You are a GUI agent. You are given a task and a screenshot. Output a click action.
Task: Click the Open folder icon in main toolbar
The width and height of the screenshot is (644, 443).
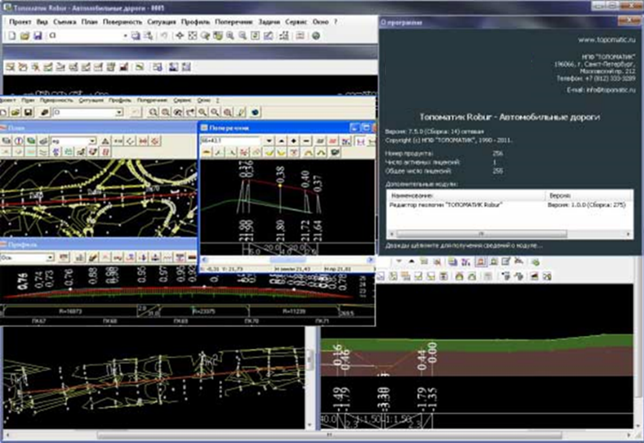click(x=25, y=36)
